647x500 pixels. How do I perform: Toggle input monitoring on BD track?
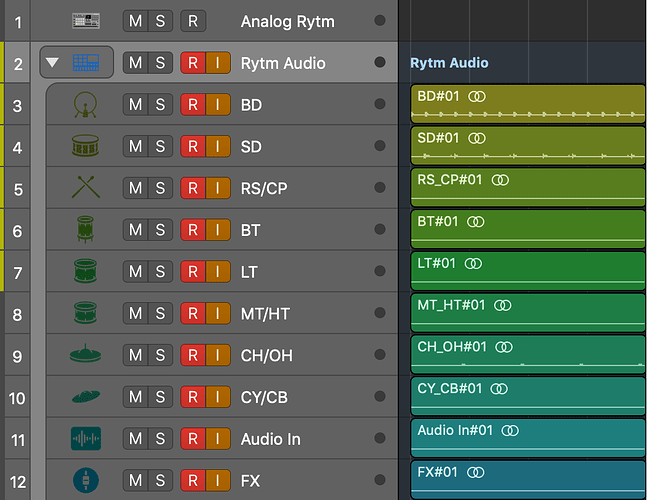[x=218, y=104]
